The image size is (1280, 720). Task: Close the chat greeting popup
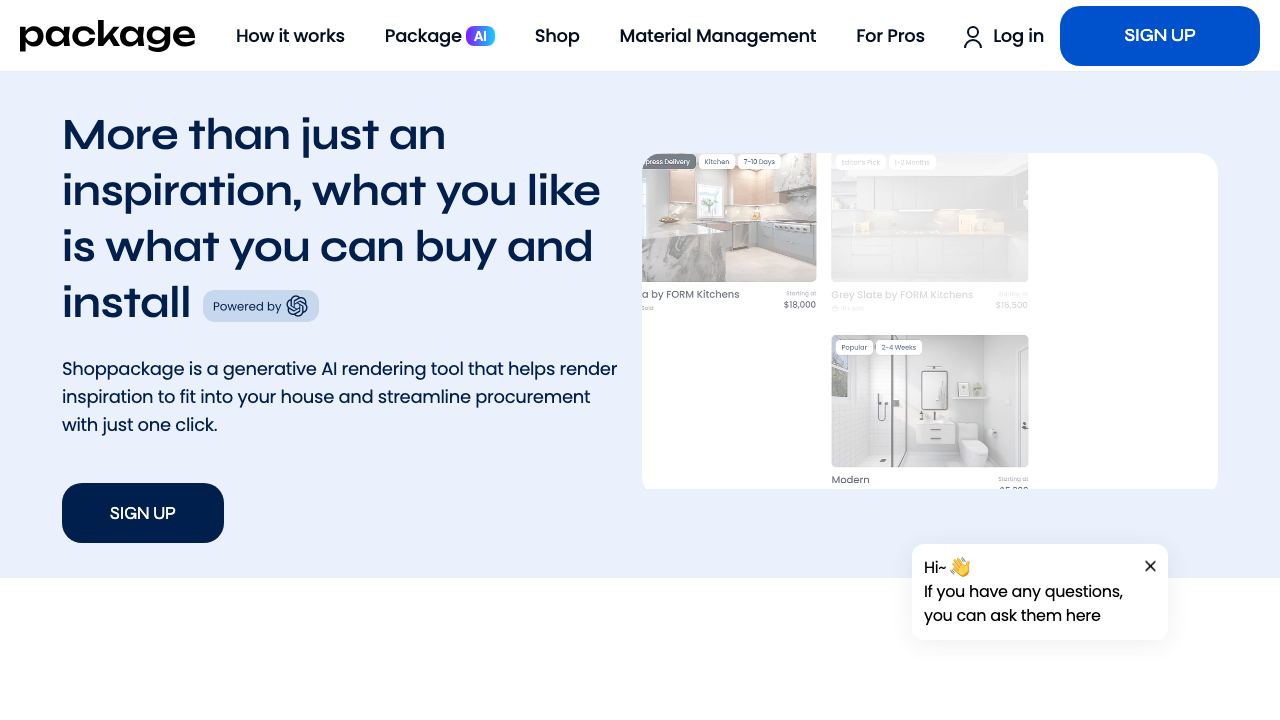tap(1150, 566)
